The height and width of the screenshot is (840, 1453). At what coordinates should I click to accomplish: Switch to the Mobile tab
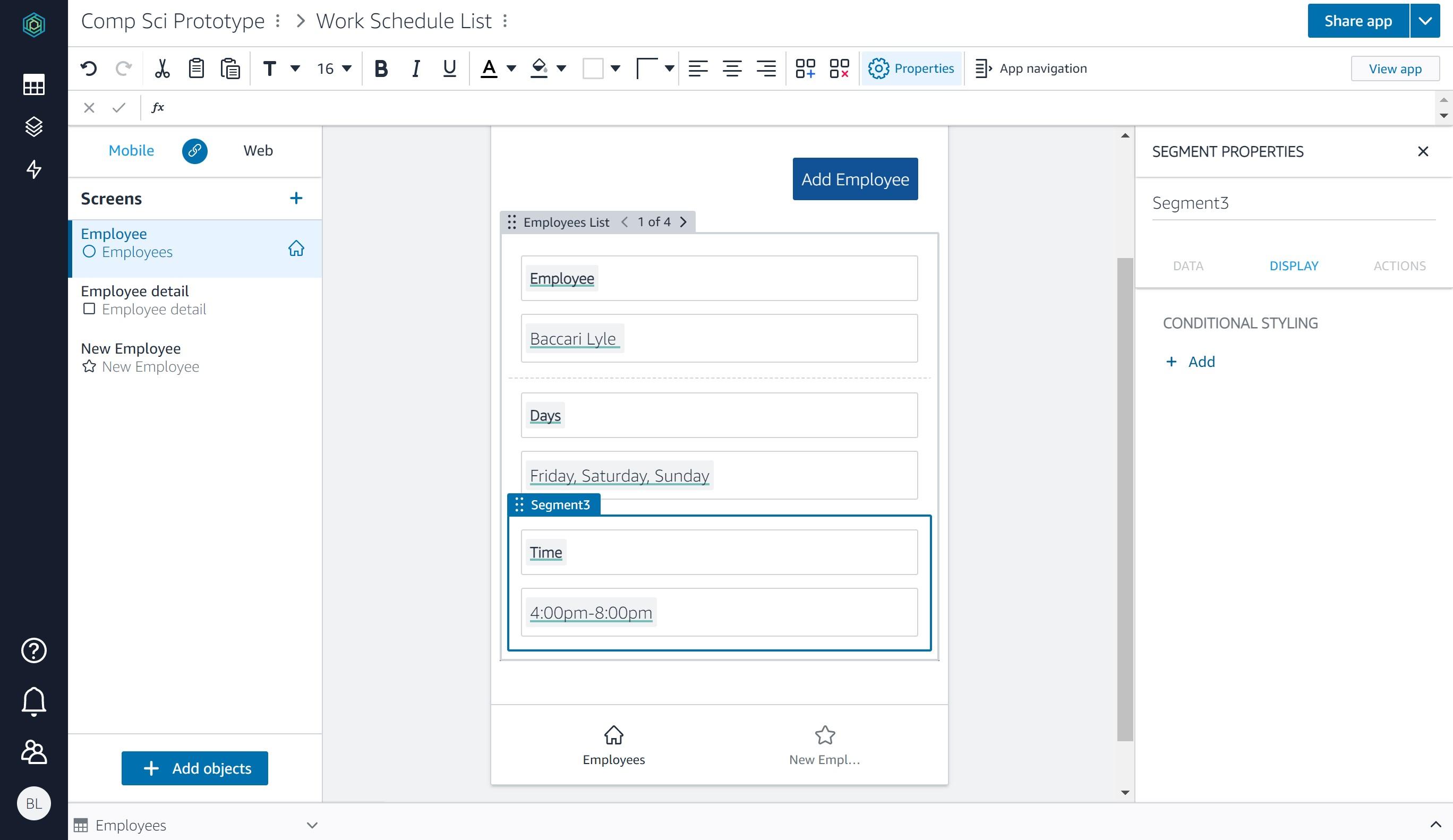pos(131,151)
